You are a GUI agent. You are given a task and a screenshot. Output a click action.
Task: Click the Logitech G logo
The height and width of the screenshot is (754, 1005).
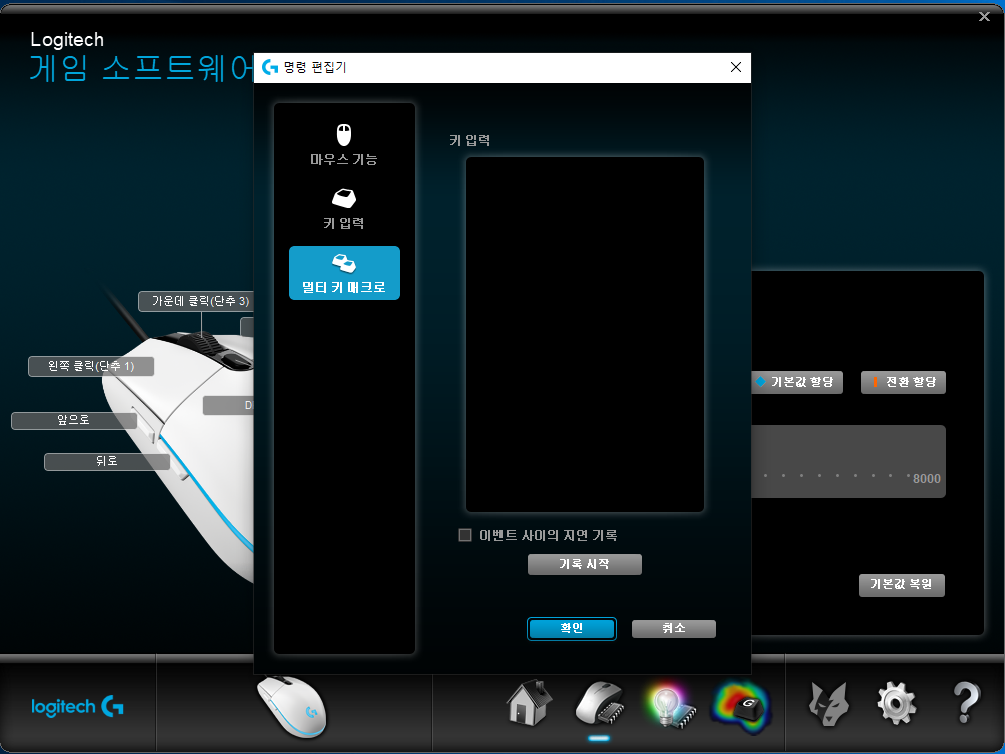pyautogui.click(x=78, y=707)
